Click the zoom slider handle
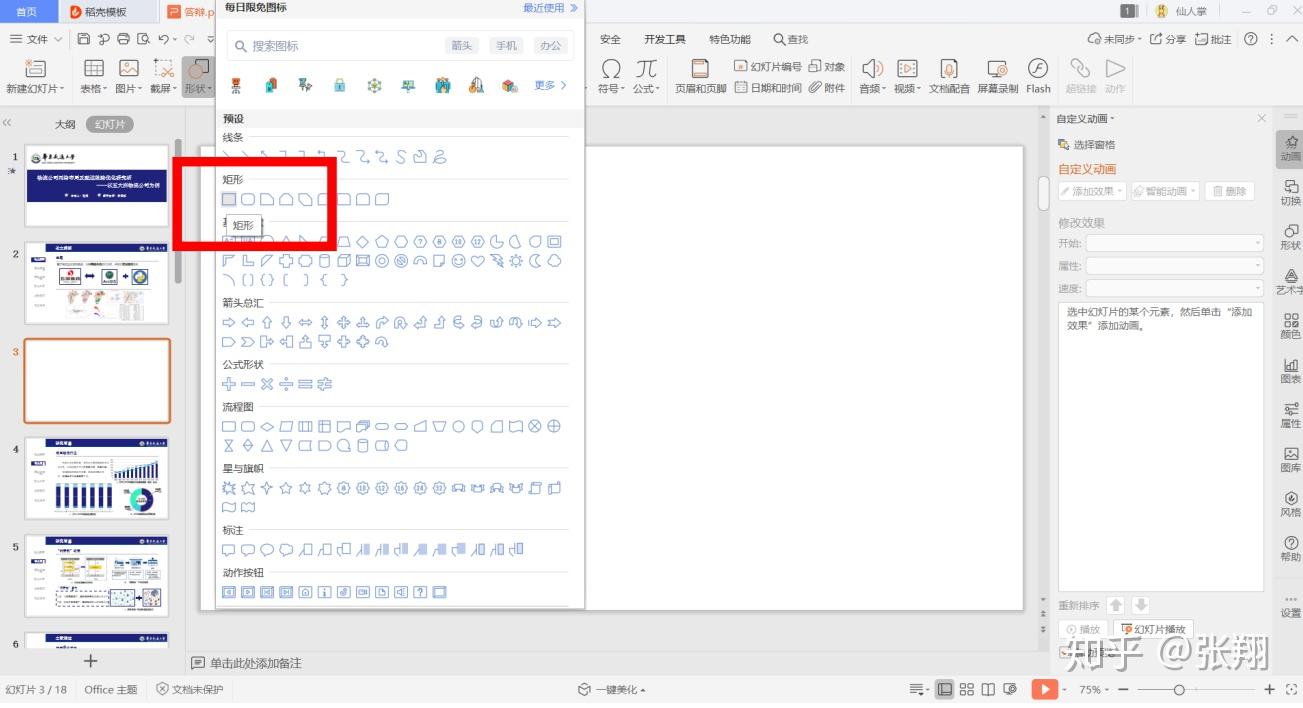Image resolution: width=1303 pixels, height=708 pixels. coord(1179,690)
